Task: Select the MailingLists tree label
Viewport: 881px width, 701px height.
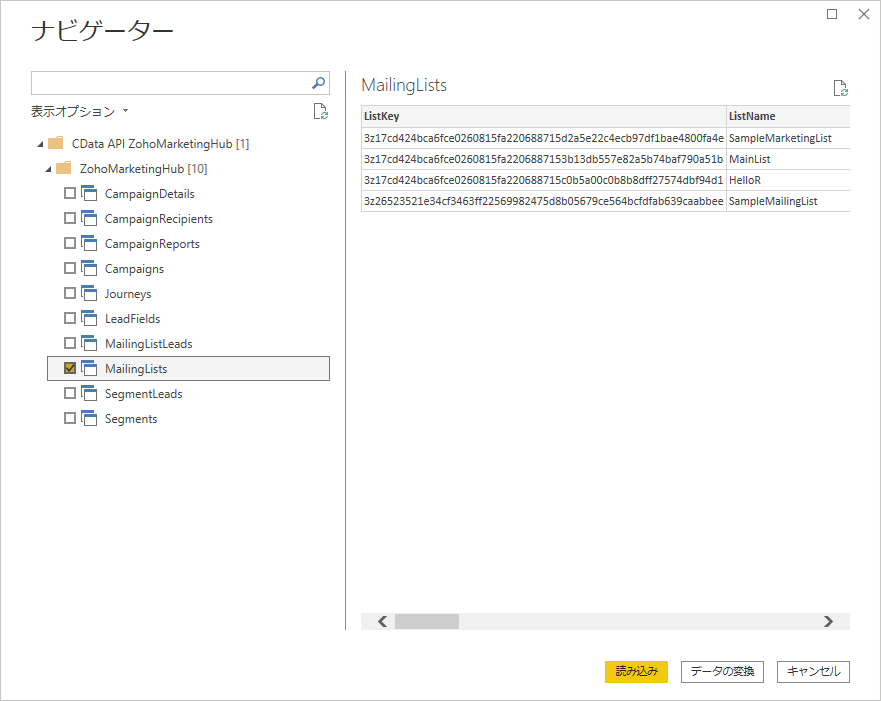Action: click(x=136, y=368)
